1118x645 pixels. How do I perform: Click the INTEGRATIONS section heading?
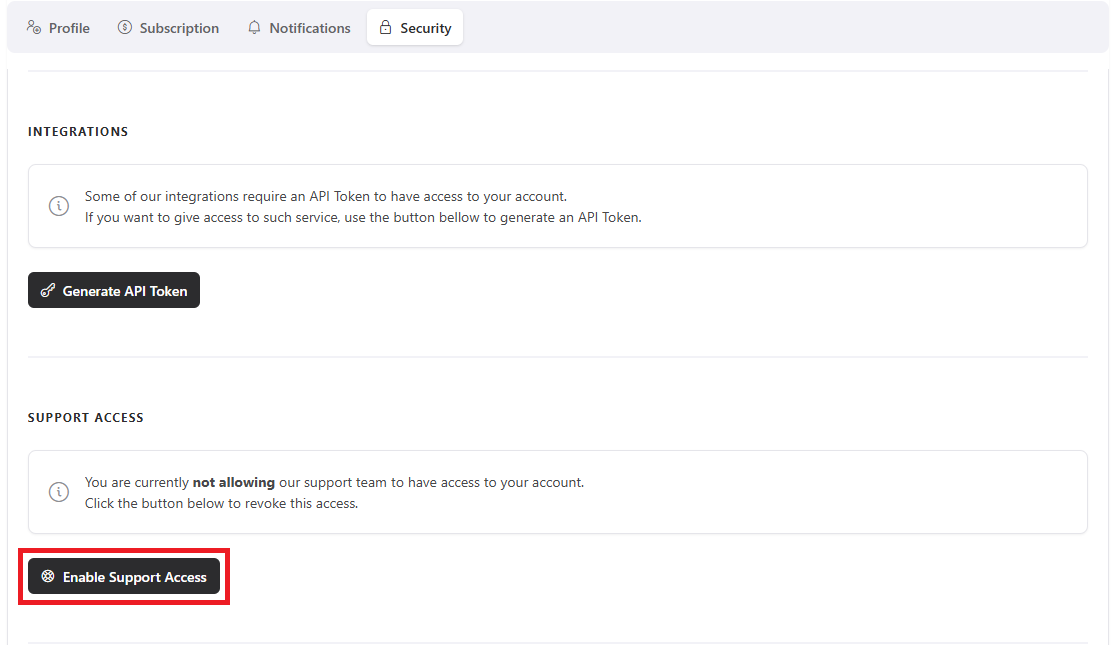78,132
